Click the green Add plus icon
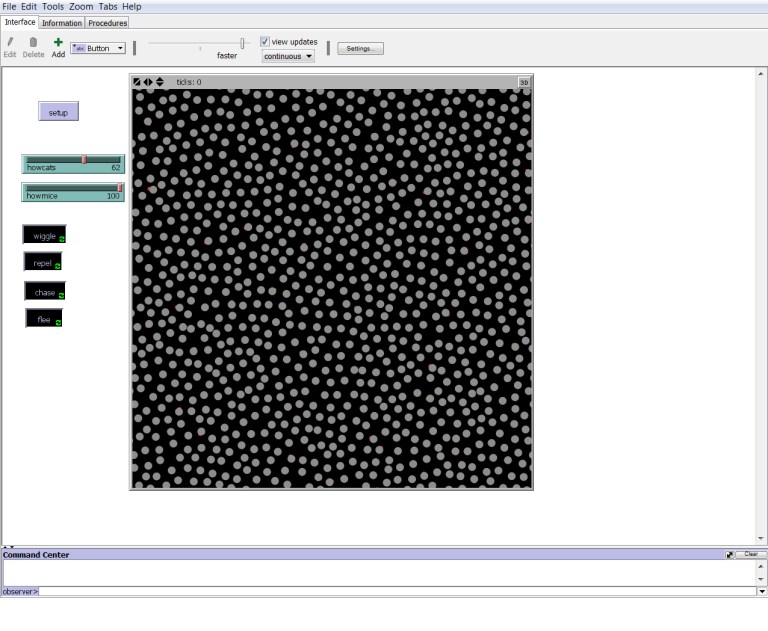Viewport: 768px width, 631px height. pyautogui.click(x=58, y=42)
